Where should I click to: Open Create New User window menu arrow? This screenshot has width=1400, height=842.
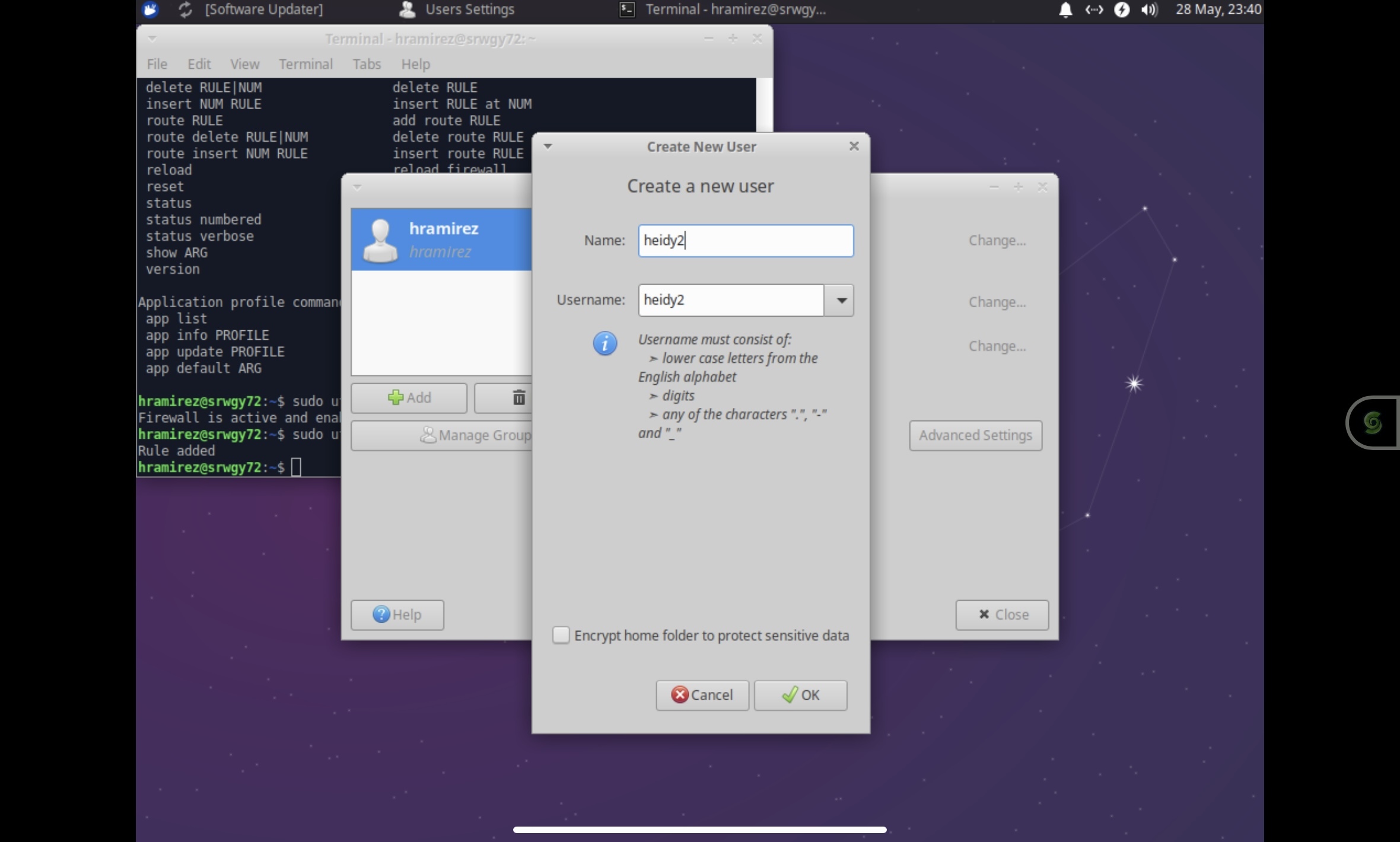coord(548,146)
